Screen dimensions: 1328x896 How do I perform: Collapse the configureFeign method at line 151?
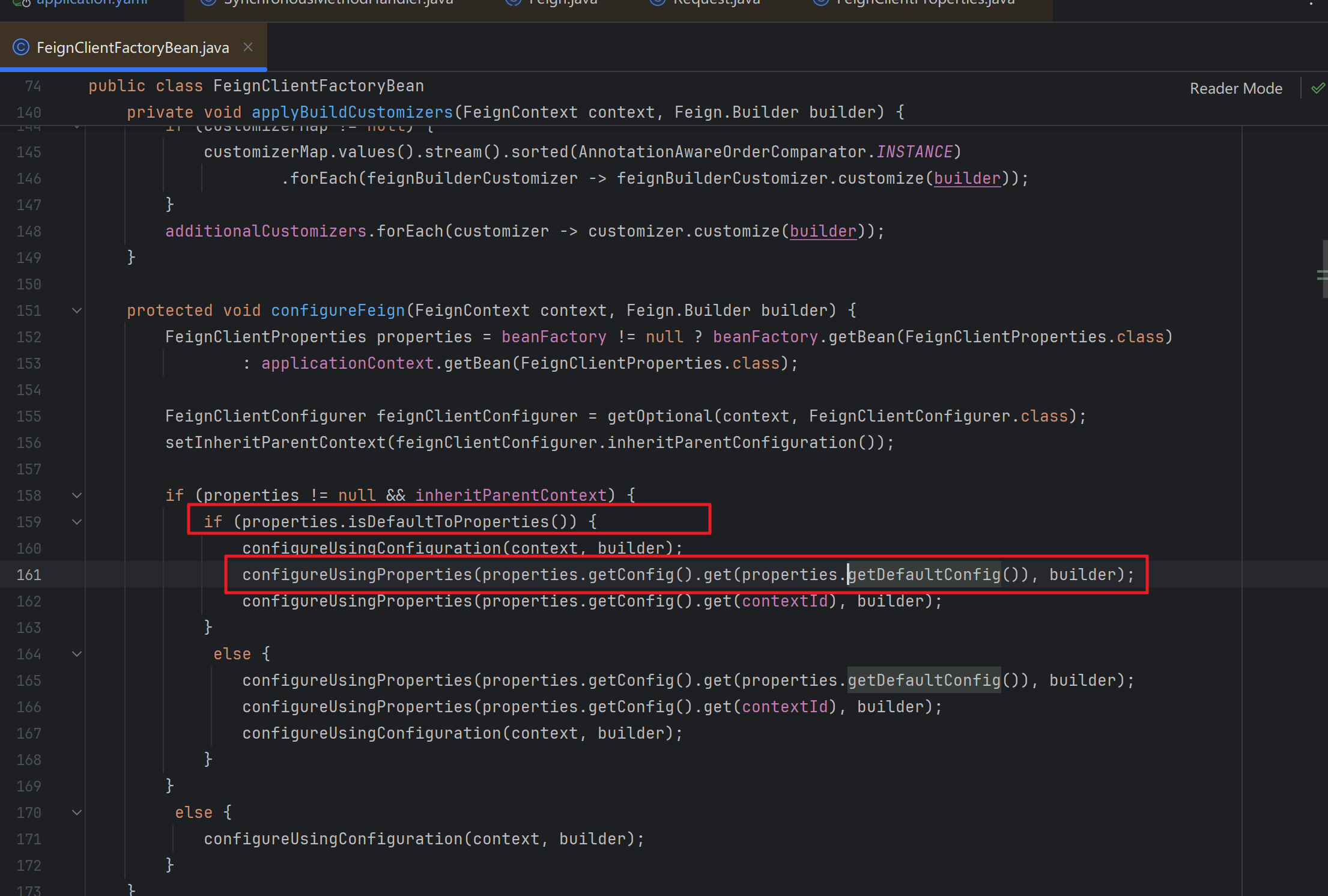pyautogui.click(x=77, y=310)
